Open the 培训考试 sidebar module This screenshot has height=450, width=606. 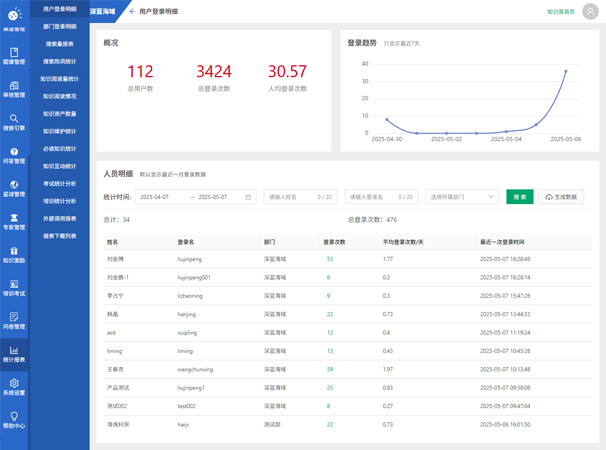(x=14, y=288)
